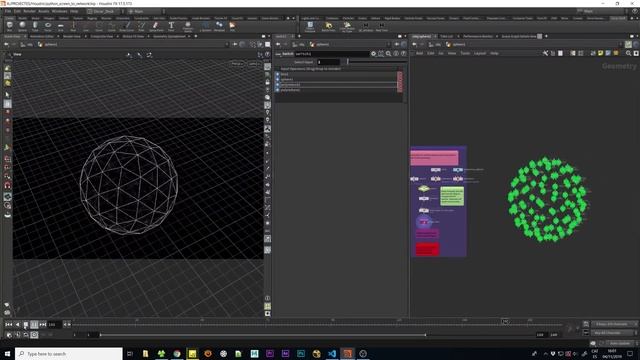Click the current frame number field
This screenshot has width=640, height=360.
pyautogui.click(x=54, y=324)
